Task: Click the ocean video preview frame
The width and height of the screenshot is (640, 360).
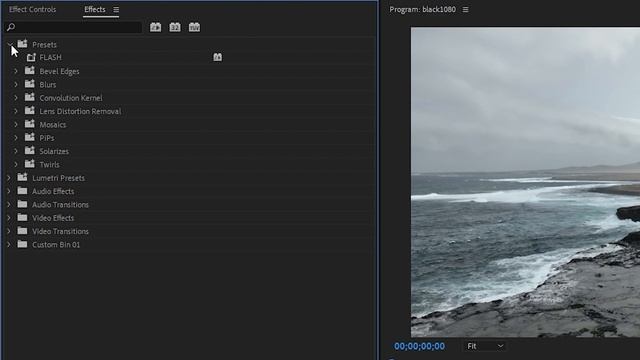Action: click(525, 182)
